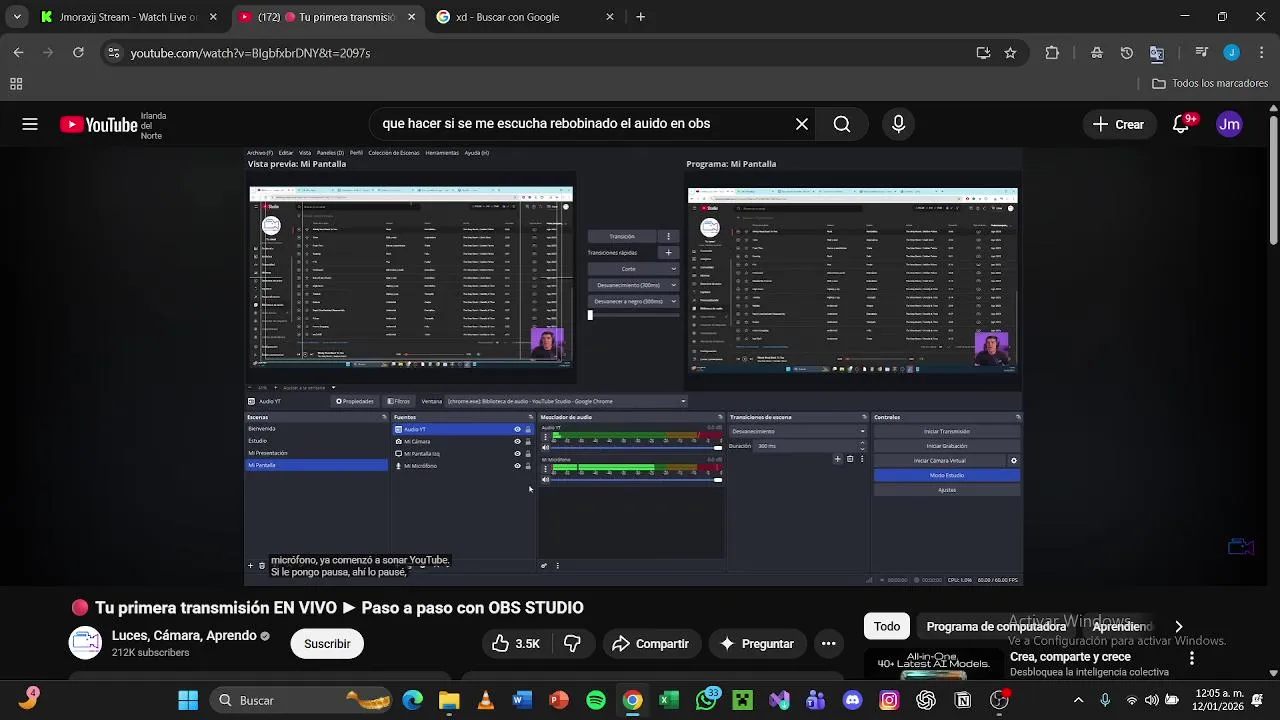Open a new browser tab

click(640, 17)
